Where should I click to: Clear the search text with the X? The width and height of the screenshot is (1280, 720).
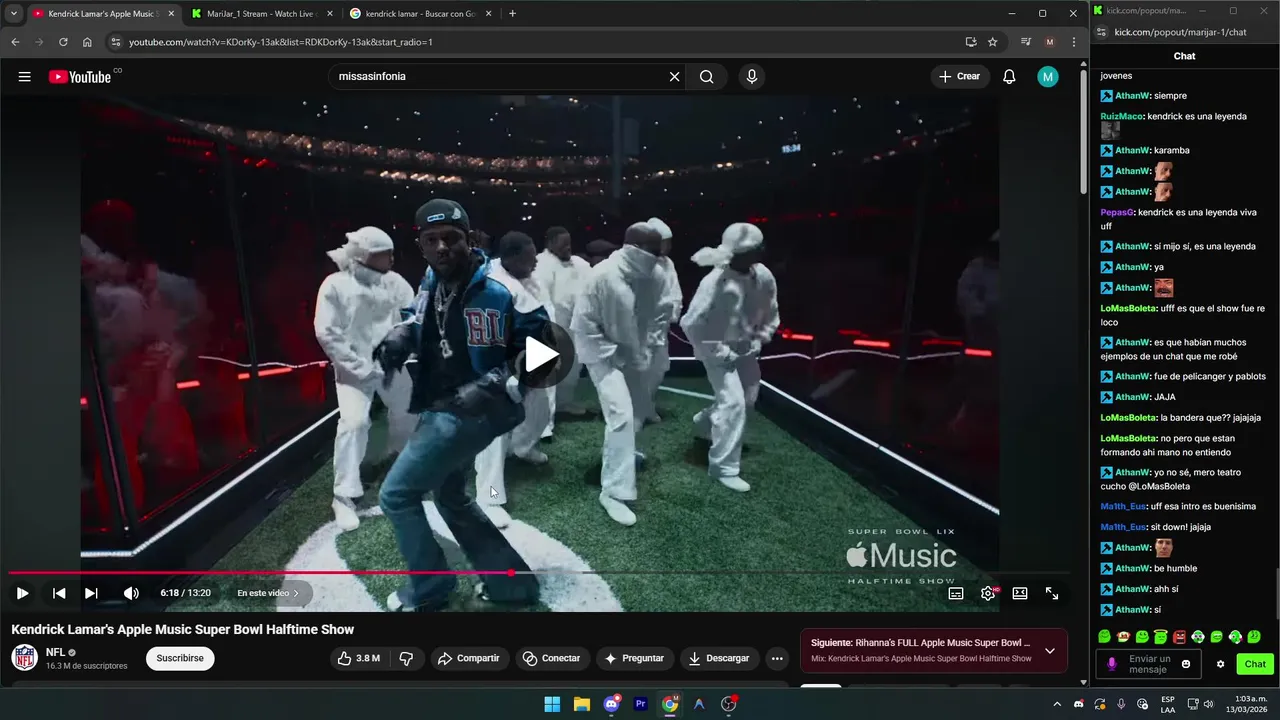tap(674, 77)
